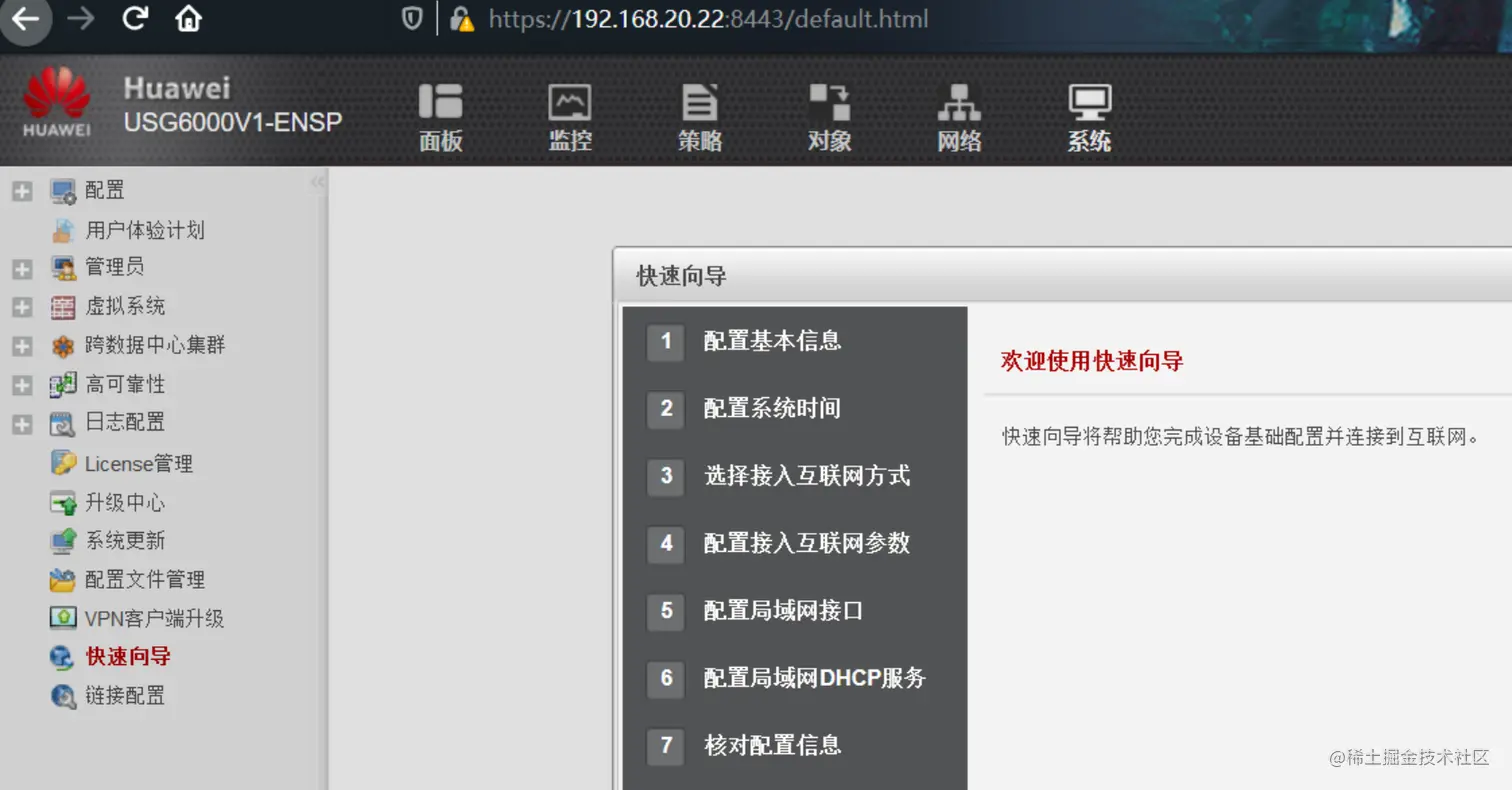Image resolution: width=1512 pixels, height=790 pixels.
Task: Open the 网络 network icon
Action: [959, 101]
